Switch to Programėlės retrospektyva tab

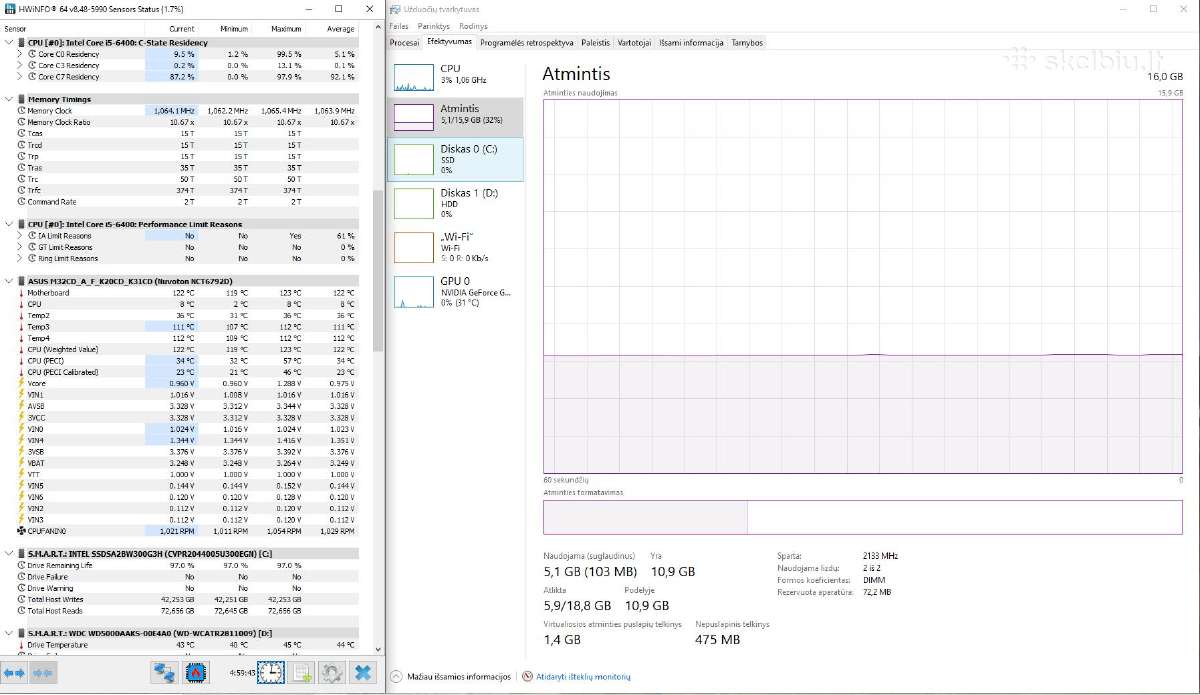tap(527, 43)
